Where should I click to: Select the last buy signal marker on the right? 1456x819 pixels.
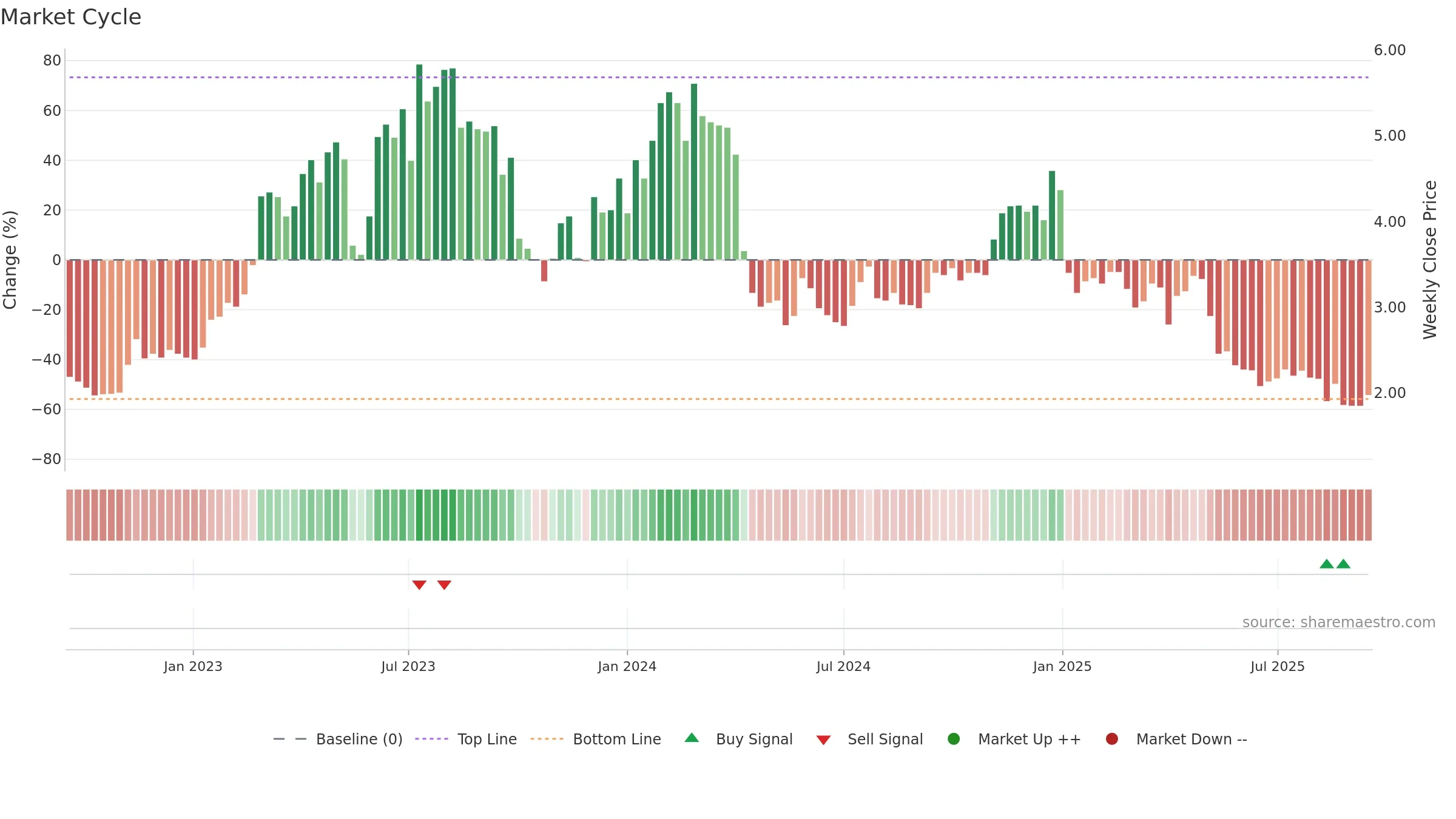pyautogui.click(x=1344, y=564)
